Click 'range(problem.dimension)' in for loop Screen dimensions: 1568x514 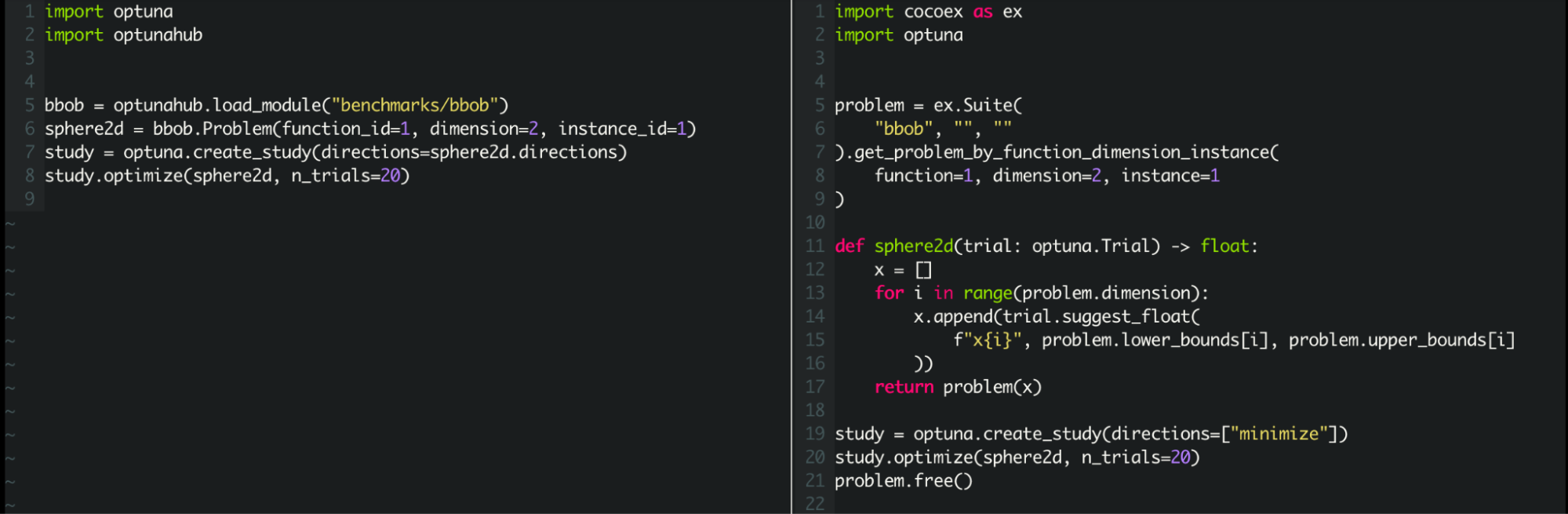point(1082,293)
